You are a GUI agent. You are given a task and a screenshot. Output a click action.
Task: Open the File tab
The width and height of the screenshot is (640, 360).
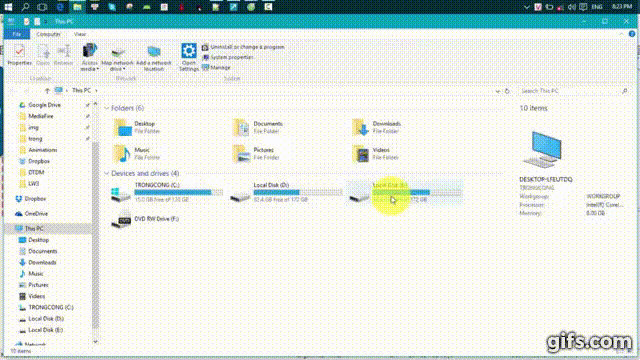[17, 34]
